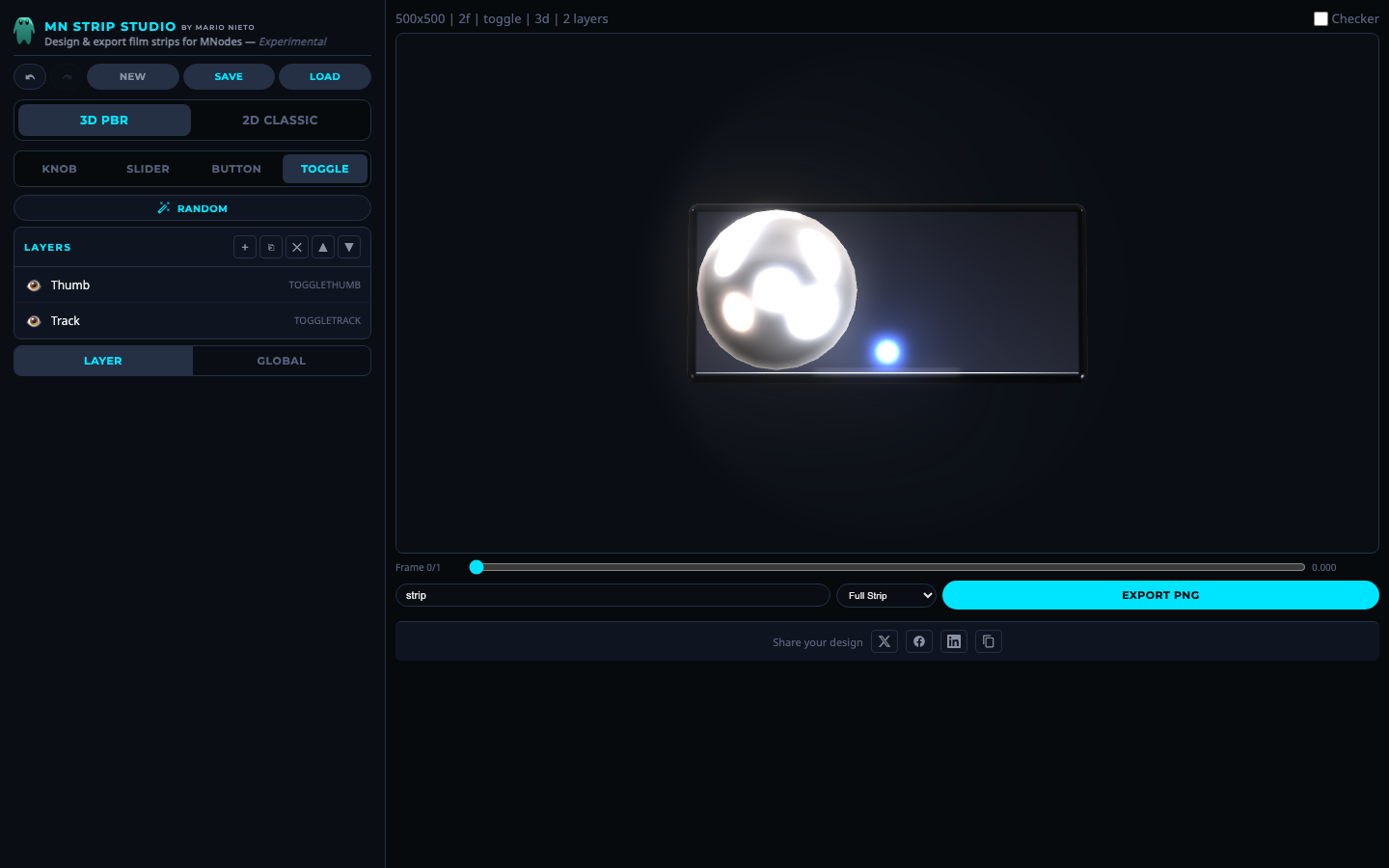Share the design on X

[885, 641]
